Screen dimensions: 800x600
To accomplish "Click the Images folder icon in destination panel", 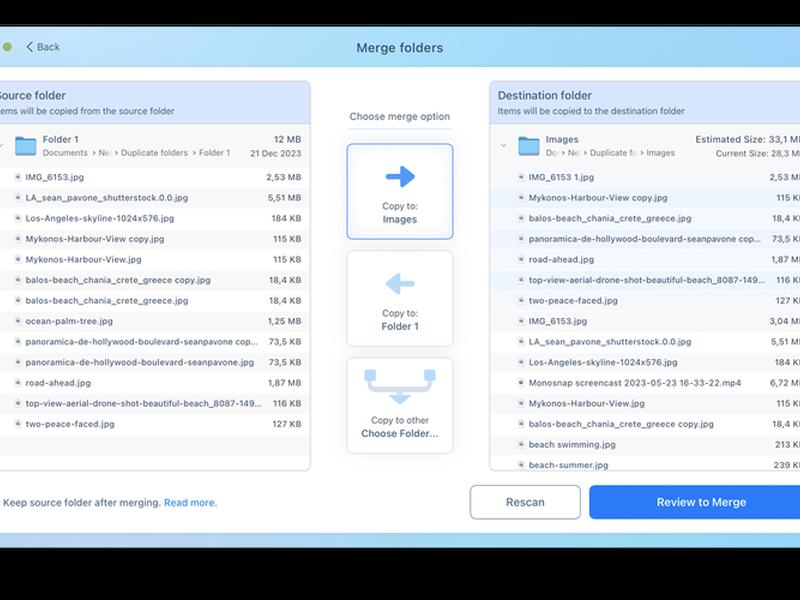I will (x=529, y=146).
